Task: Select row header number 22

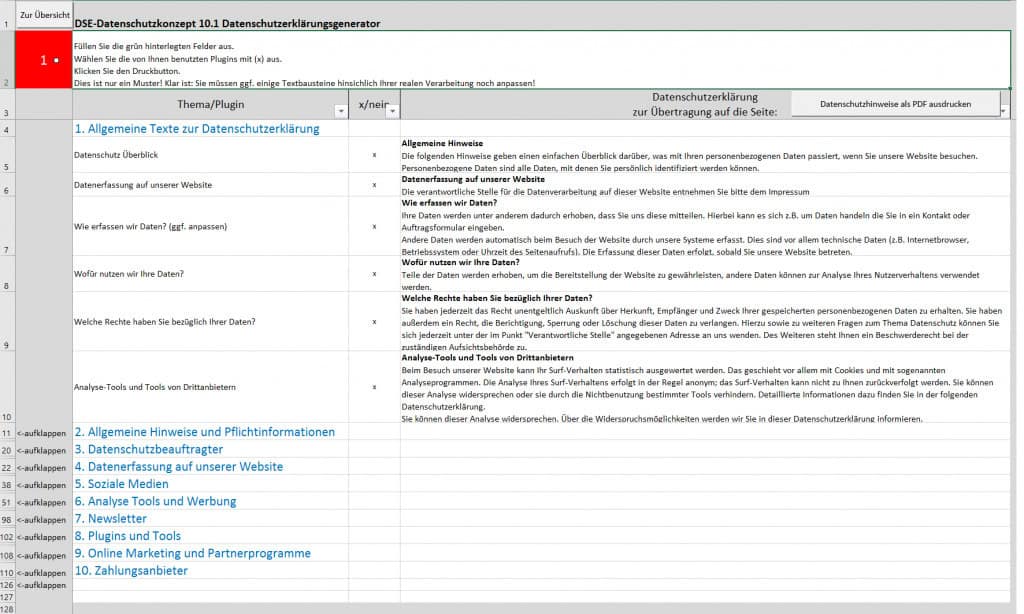Action: coord(7,468)
